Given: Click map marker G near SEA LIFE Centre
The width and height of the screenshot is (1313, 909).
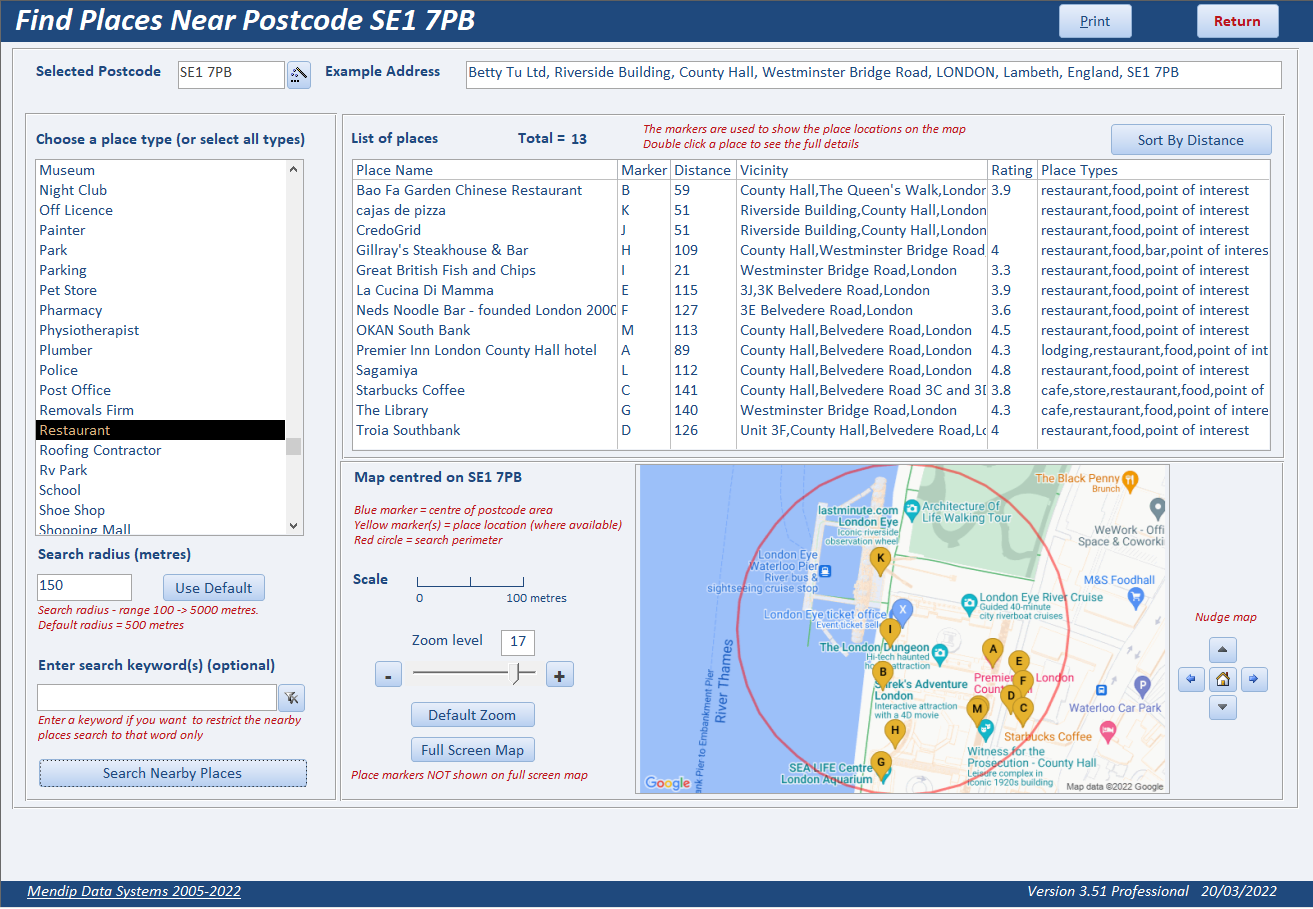Looking at the screenshot, I should click(x=880, y=764).
